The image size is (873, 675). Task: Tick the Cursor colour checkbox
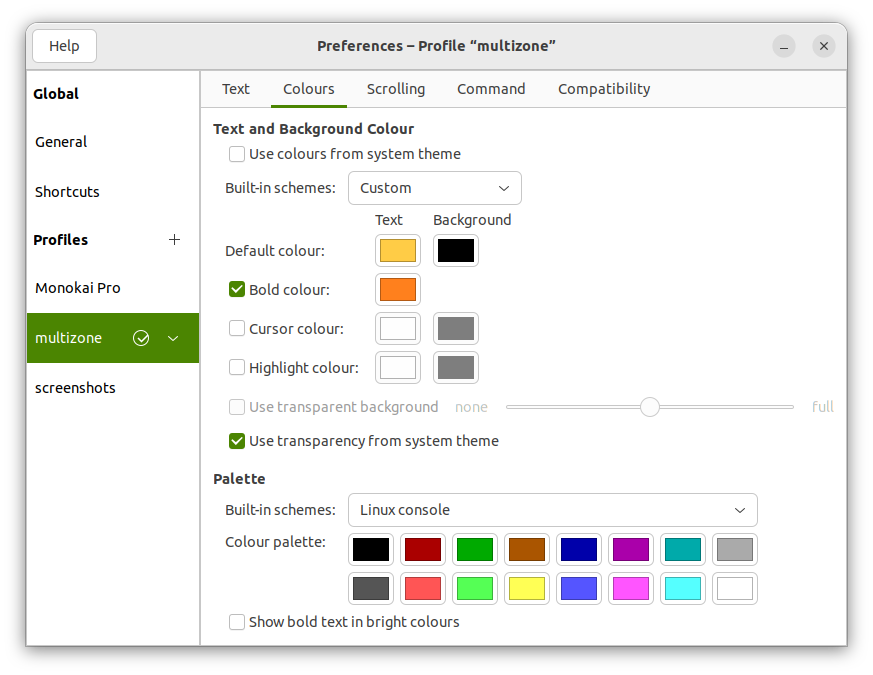pos(237,328)
